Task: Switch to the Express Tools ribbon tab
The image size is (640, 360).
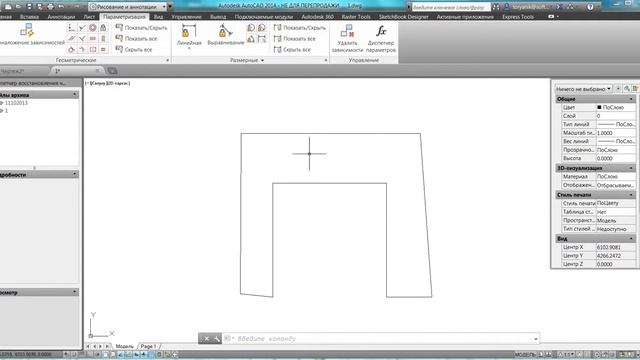Action: pos(518,17)
